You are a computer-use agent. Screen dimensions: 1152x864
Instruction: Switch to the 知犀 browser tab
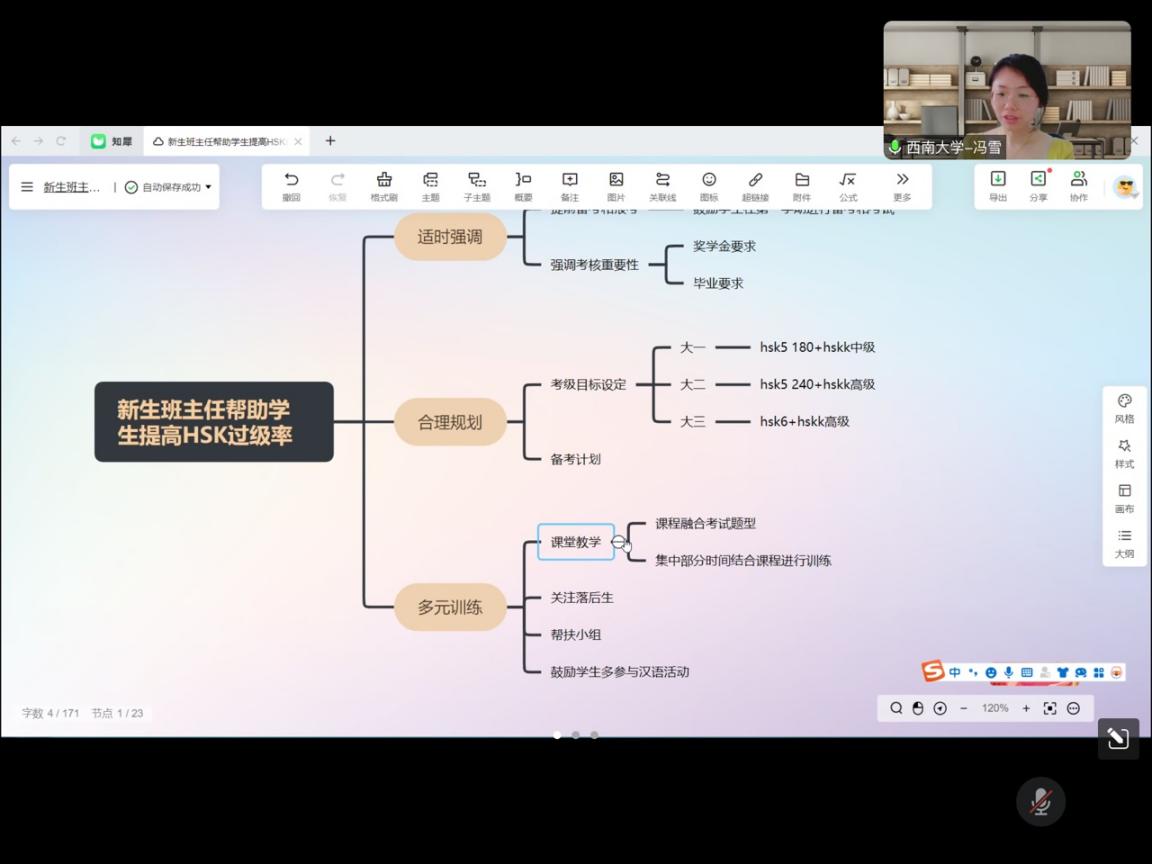[x=112, y=141]
